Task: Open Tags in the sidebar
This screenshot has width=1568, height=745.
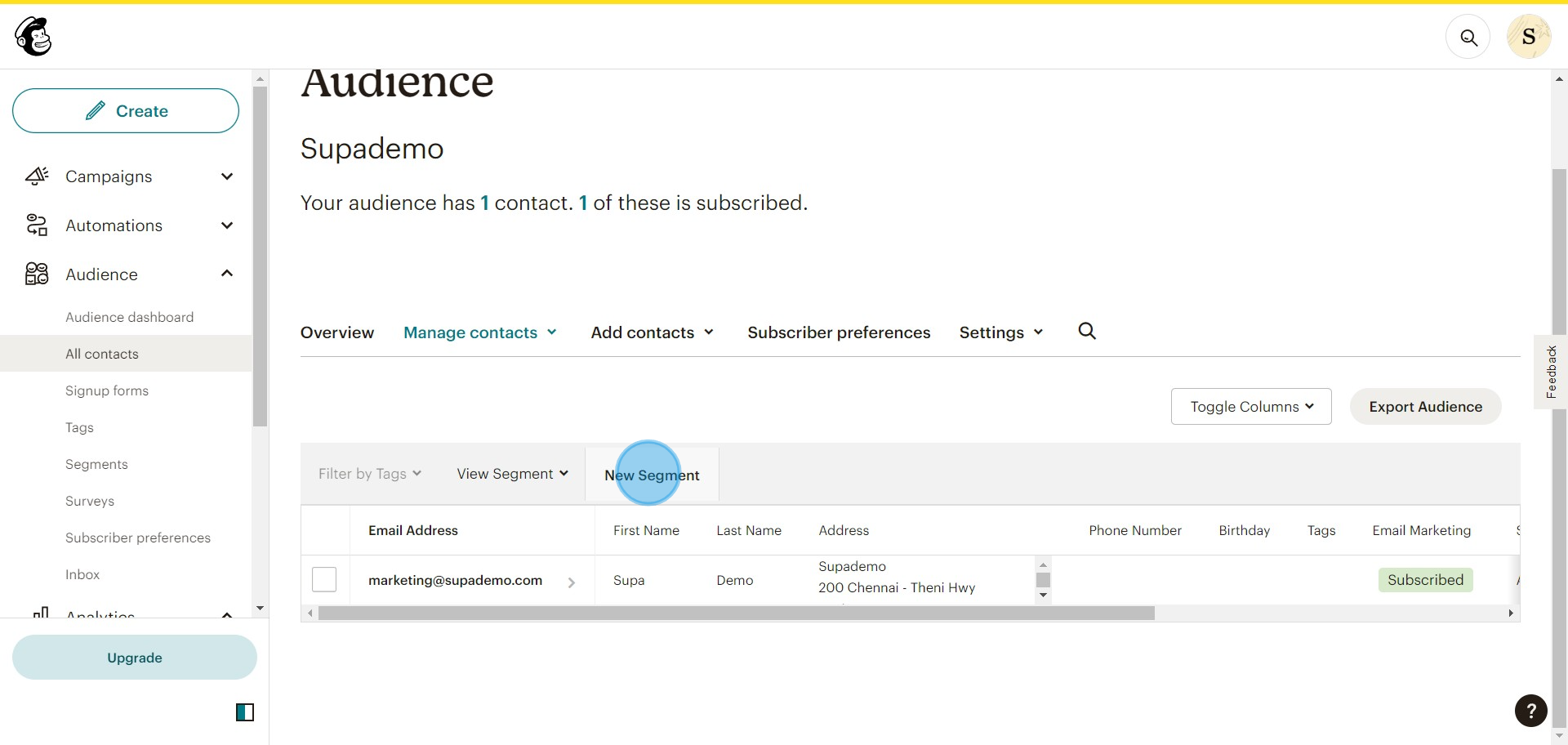Action: (79, 427)
